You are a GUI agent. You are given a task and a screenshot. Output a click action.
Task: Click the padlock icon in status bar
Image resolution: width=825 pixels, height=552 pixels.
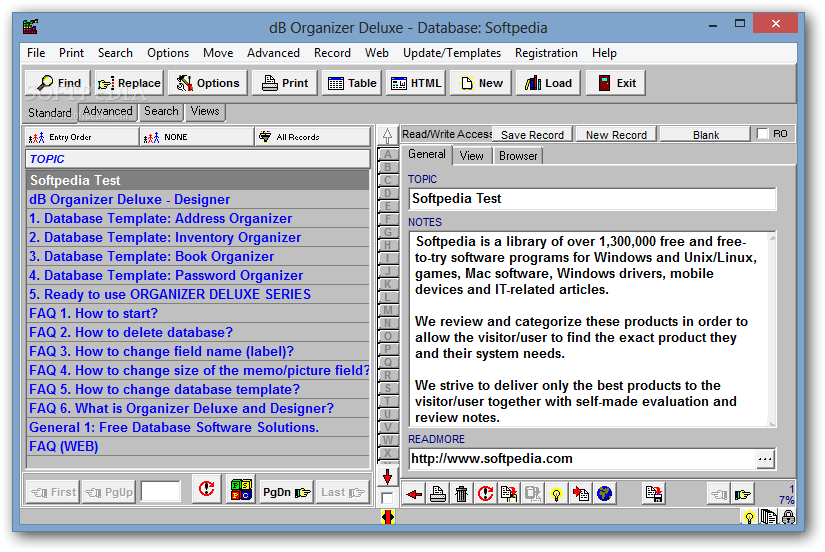point(788,517)
